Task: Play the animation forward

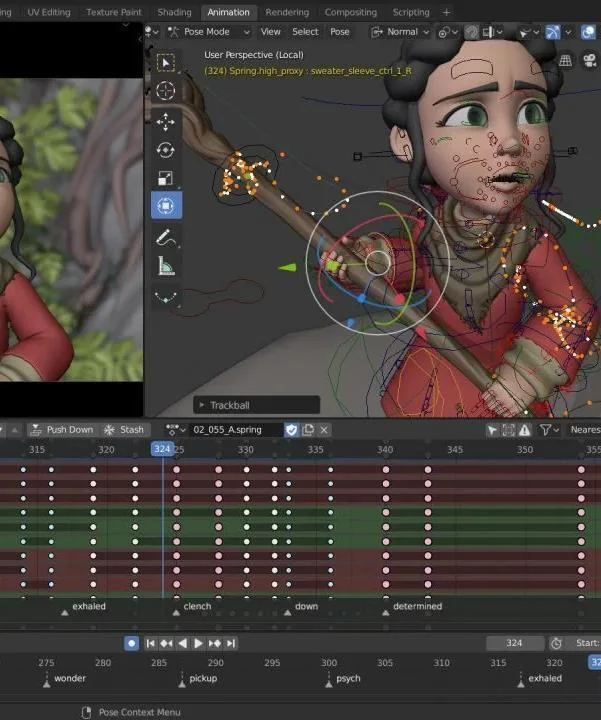Action: pos(198,643)
